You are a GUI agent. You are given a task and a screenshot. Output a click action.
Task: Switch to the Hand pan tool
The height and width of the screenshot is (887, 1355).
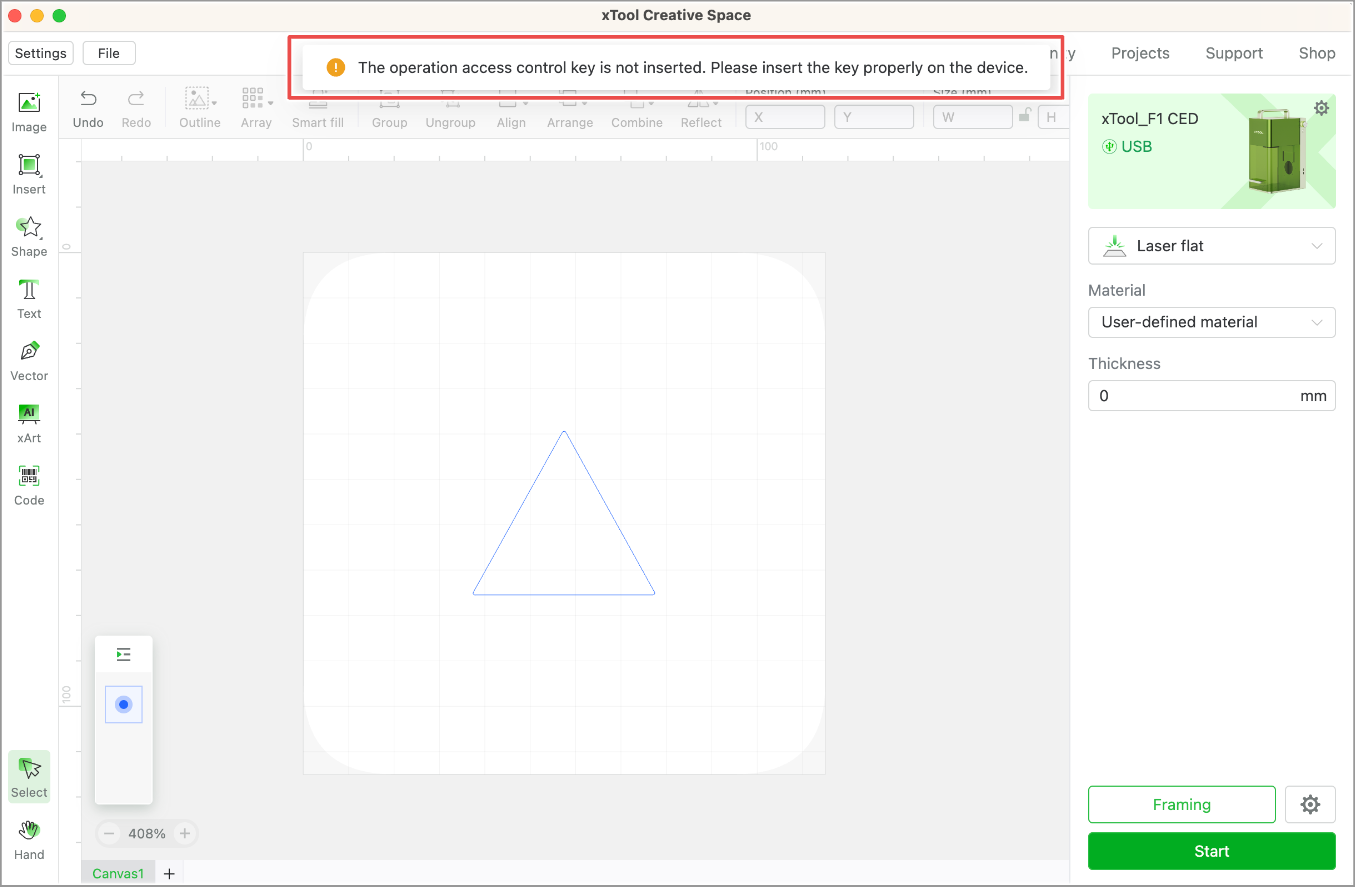pyautogui.click(x=29, y=839)
